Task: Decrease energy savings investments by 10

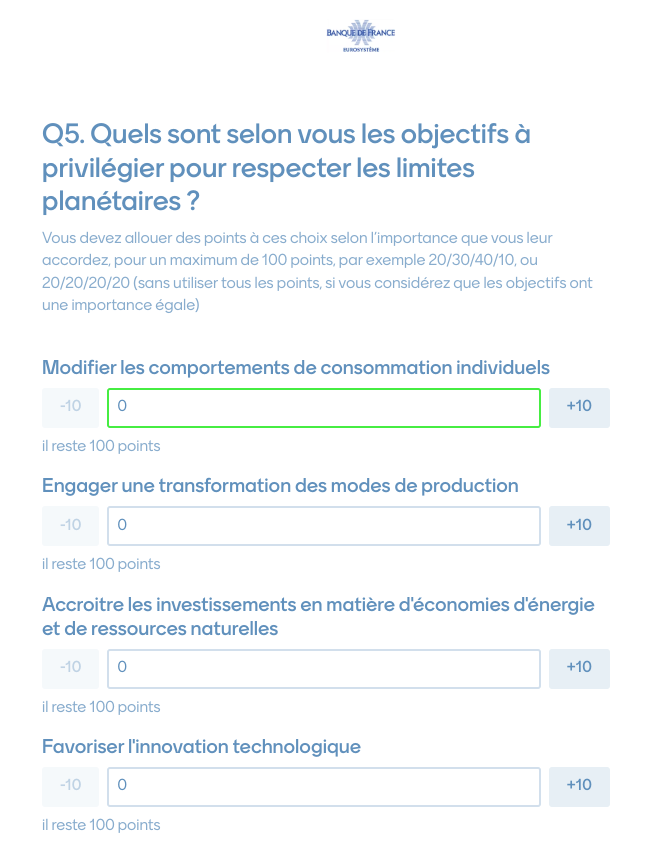Action: pos(70,668)
